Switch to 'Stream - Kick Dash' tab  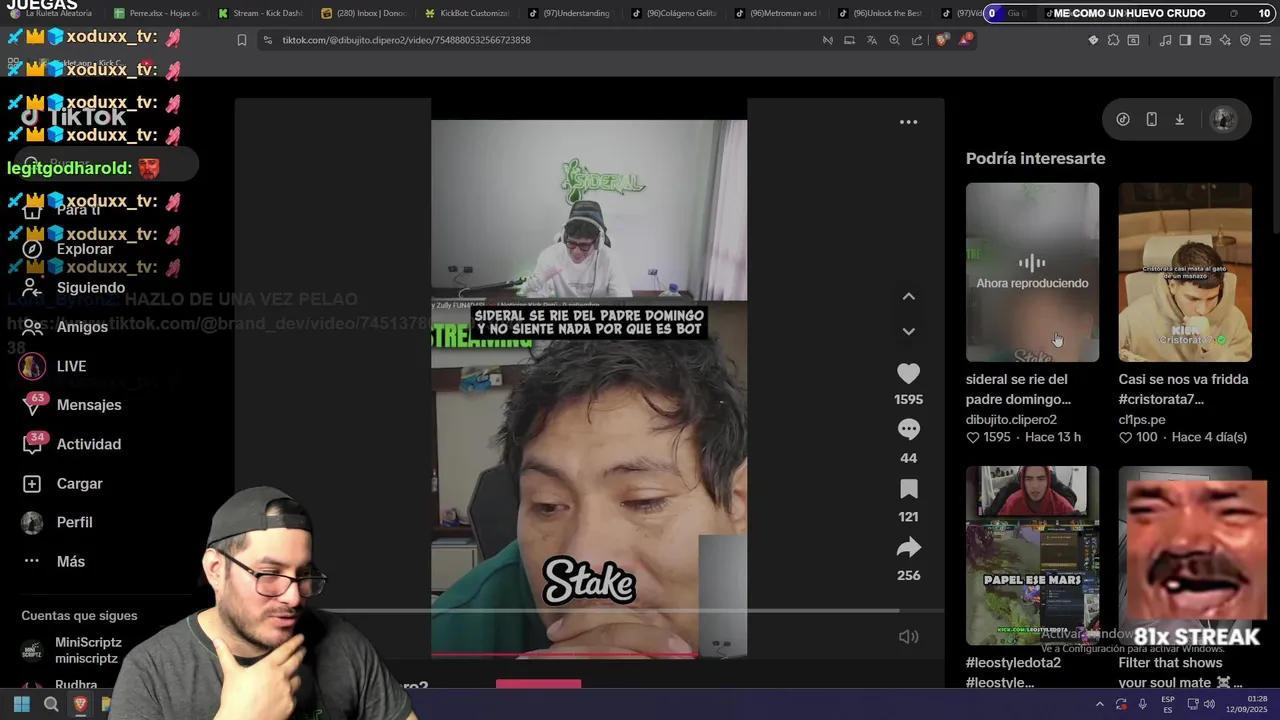tap(260, 13)
